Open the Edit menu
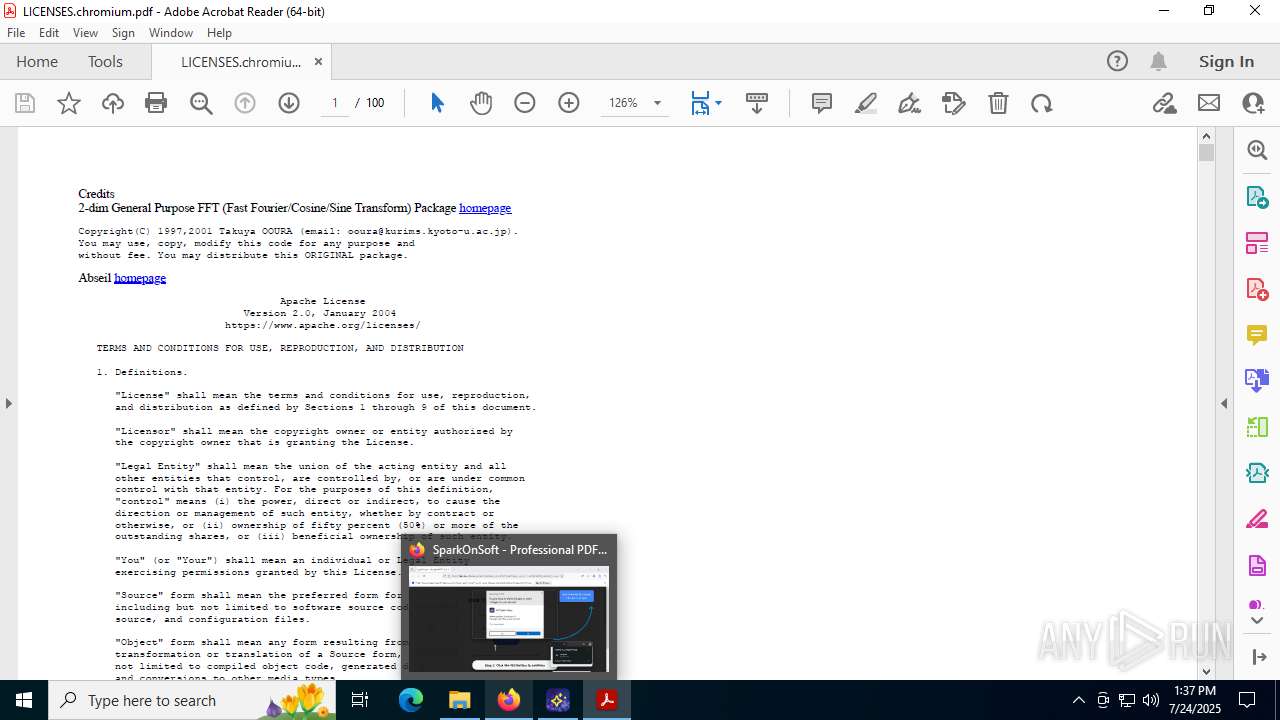 tap(49, 33)
